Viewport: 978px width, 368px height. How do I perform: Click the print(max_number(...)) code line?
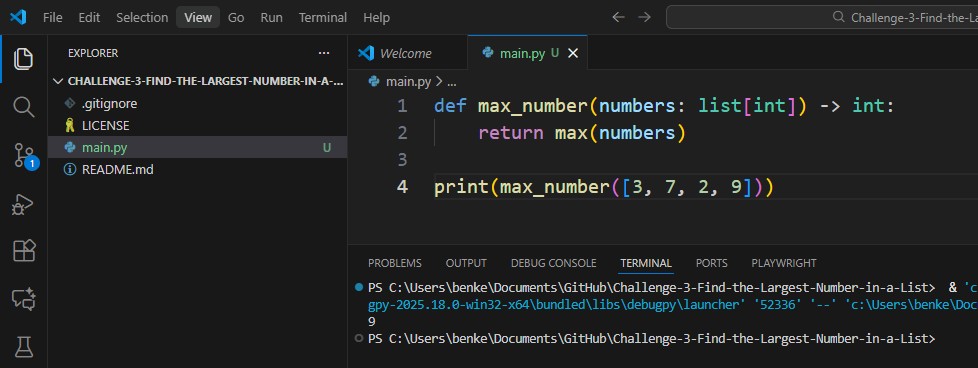tap(604, 186)
